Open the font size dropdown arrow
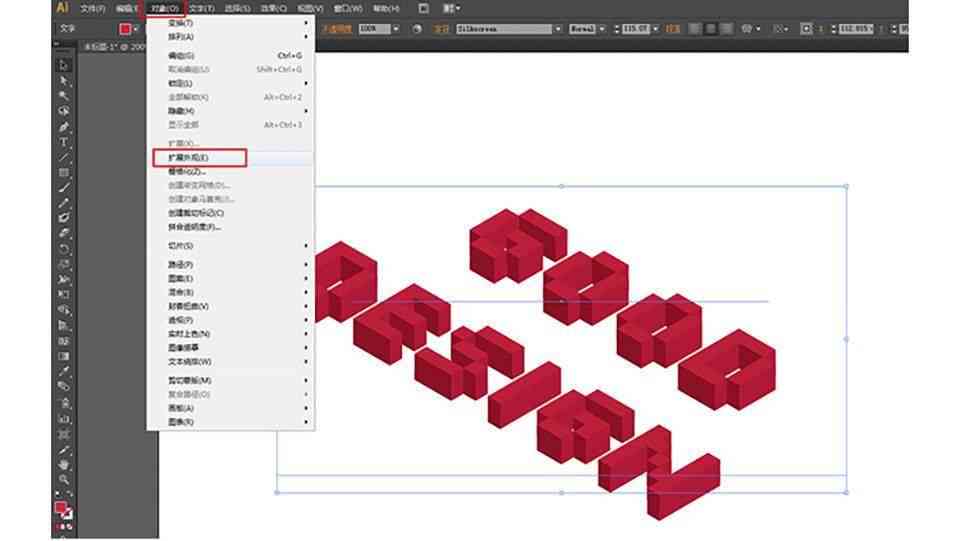960x541 pixels. pos(656,29)
